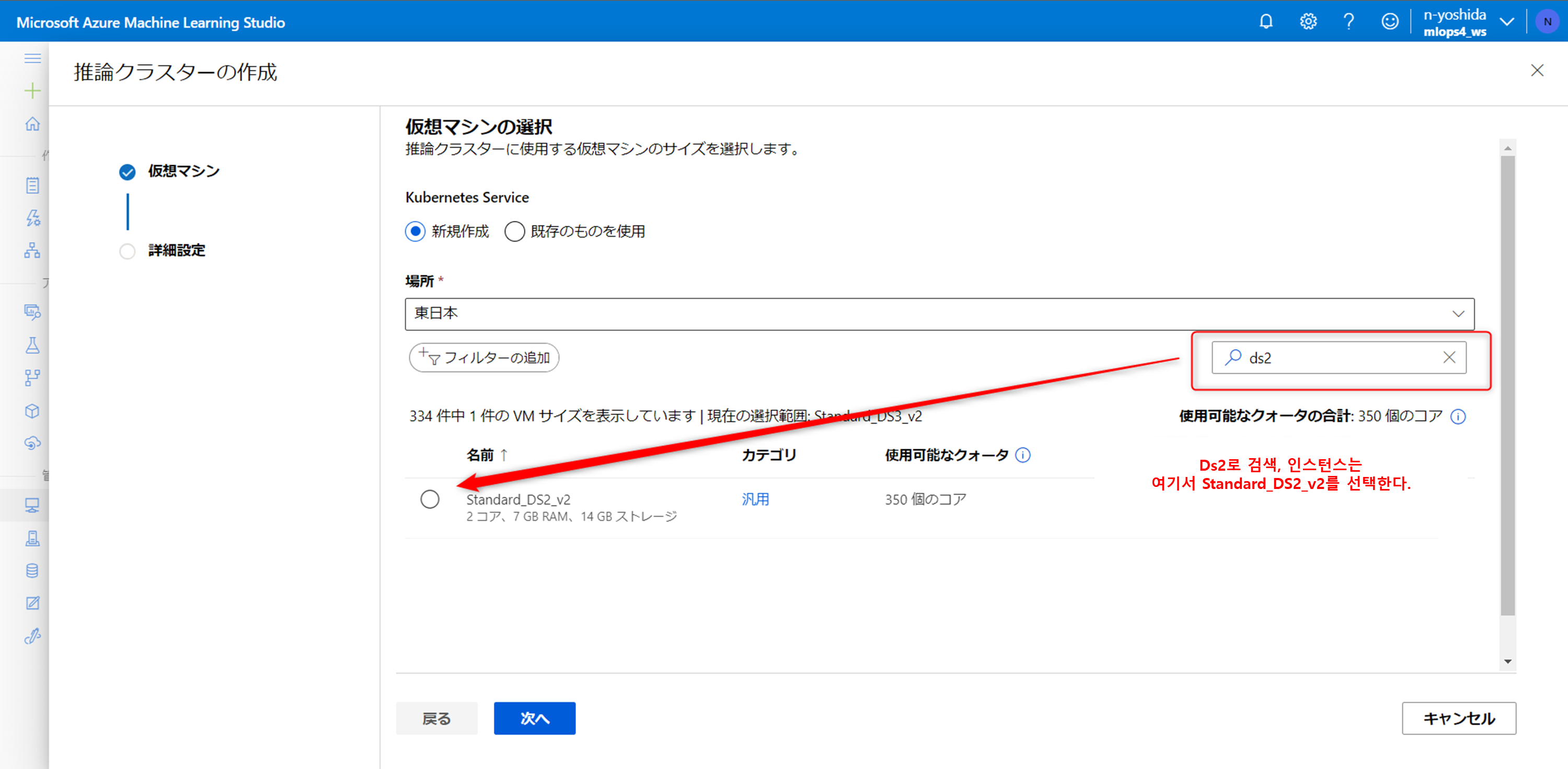
Task: Expand the 場所 dropdown showing 東日本
Action: [939, 314]
